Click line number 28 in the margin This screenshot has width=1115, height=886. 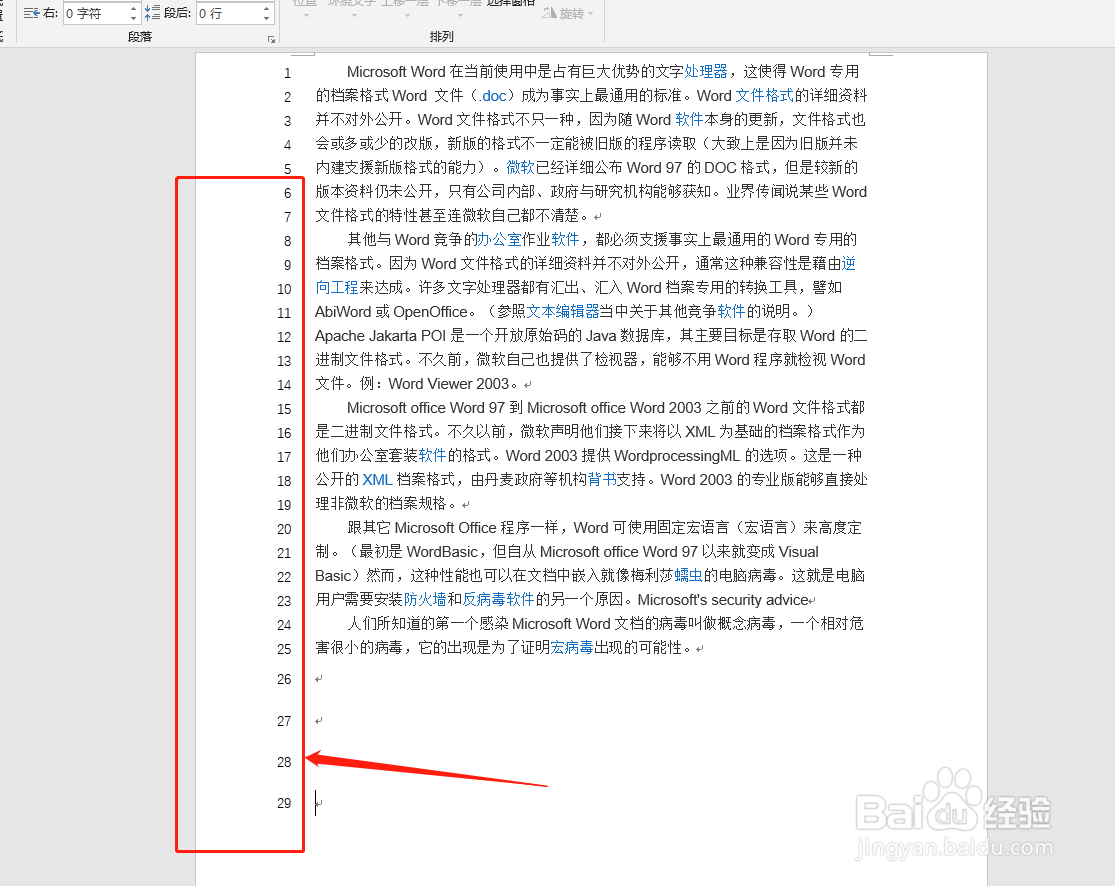(x=284, y=763)
